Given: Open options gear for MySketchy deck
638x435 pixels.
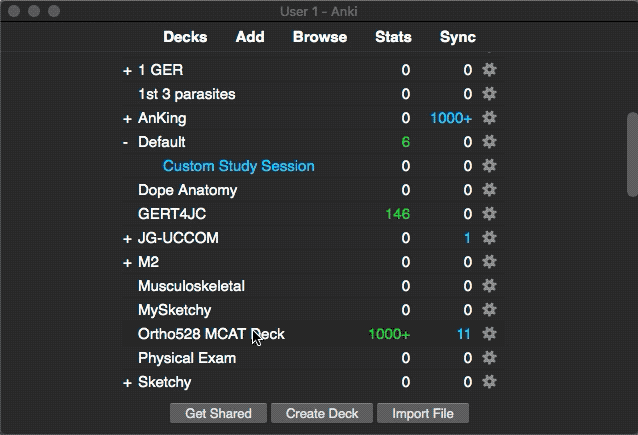Looking at the screenshot, I should 489,310.
